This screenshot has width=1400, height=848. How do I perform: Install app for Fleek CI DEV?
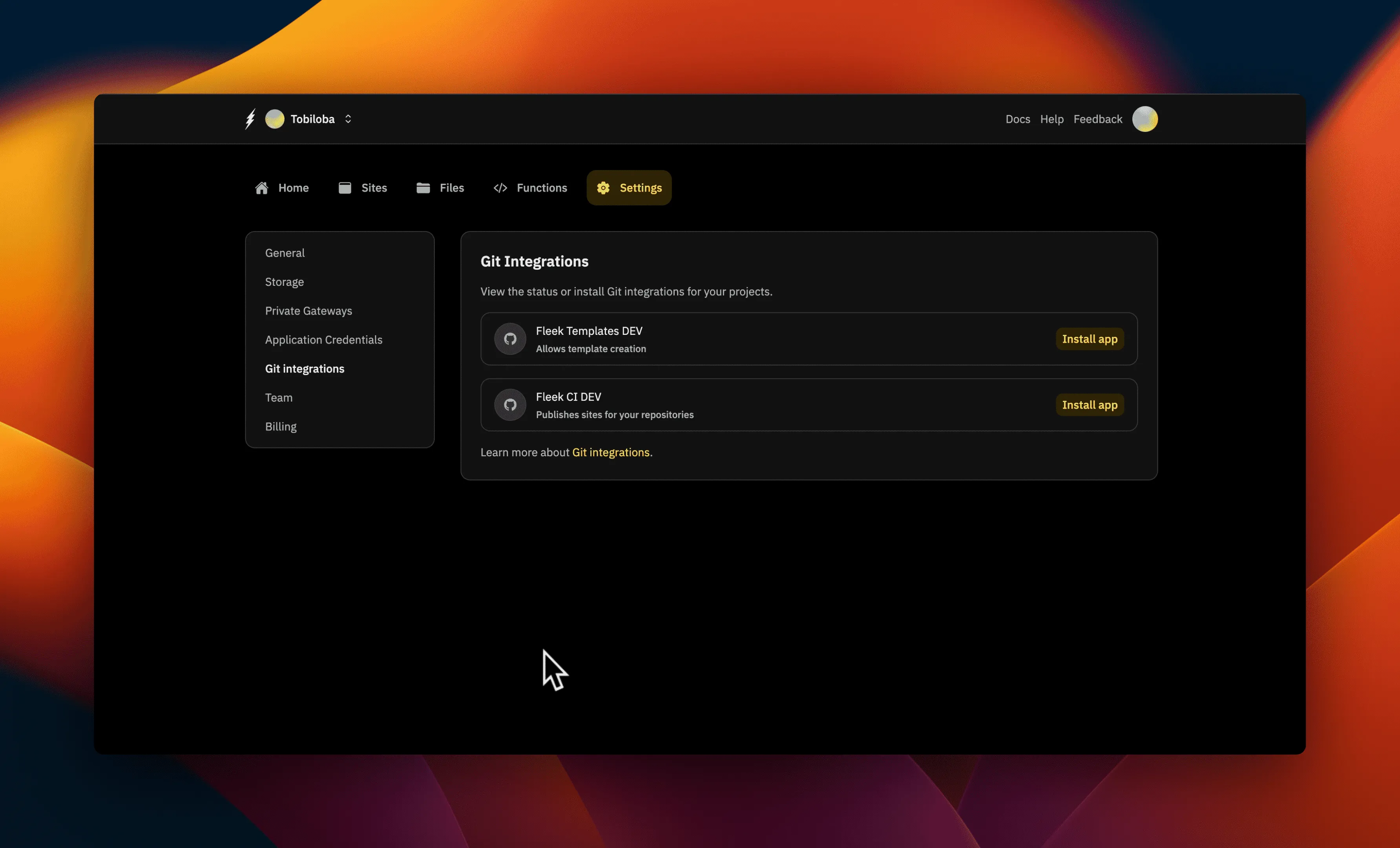[1090, 405]
